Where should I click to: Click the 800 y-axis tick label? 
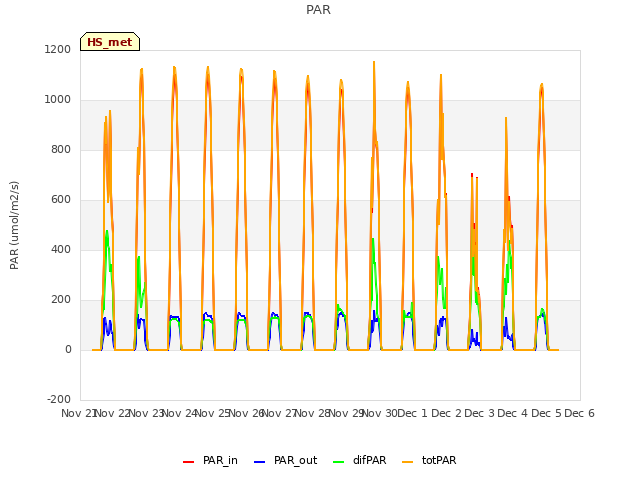coord(61,149)
